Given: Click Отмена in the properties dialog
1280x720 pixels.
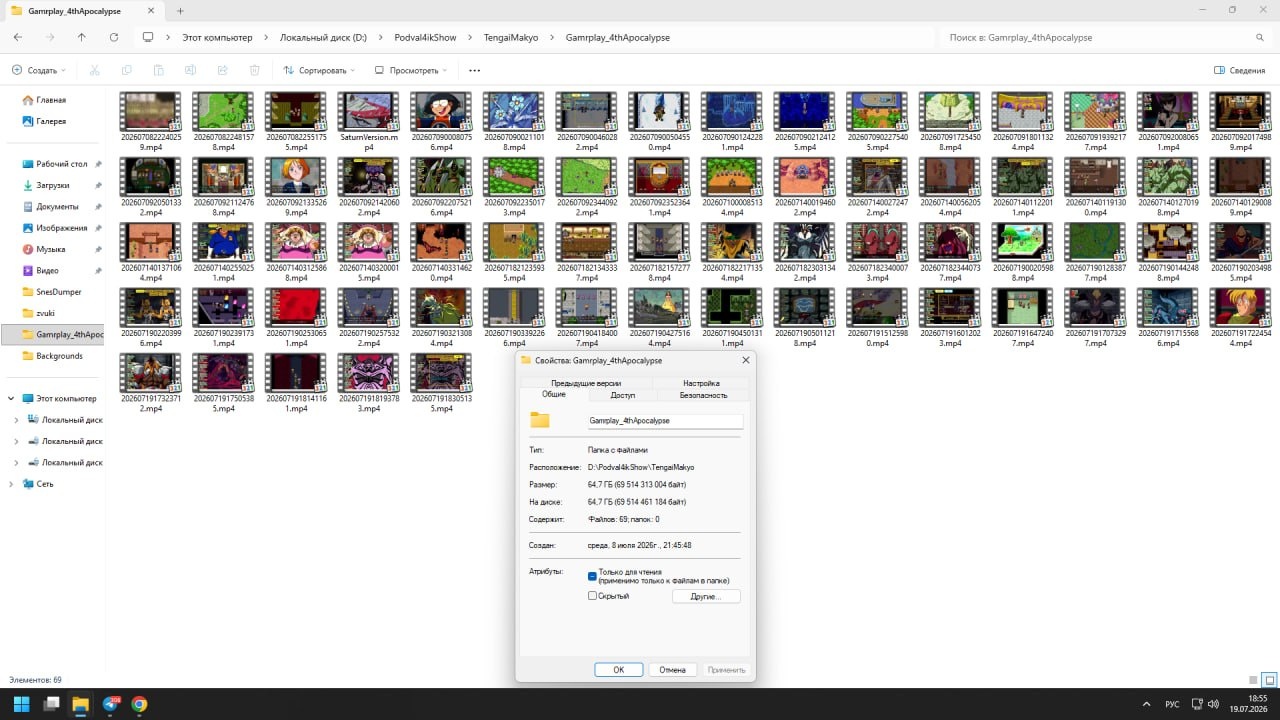Looking at the screenshot, I should coord(672,670).
